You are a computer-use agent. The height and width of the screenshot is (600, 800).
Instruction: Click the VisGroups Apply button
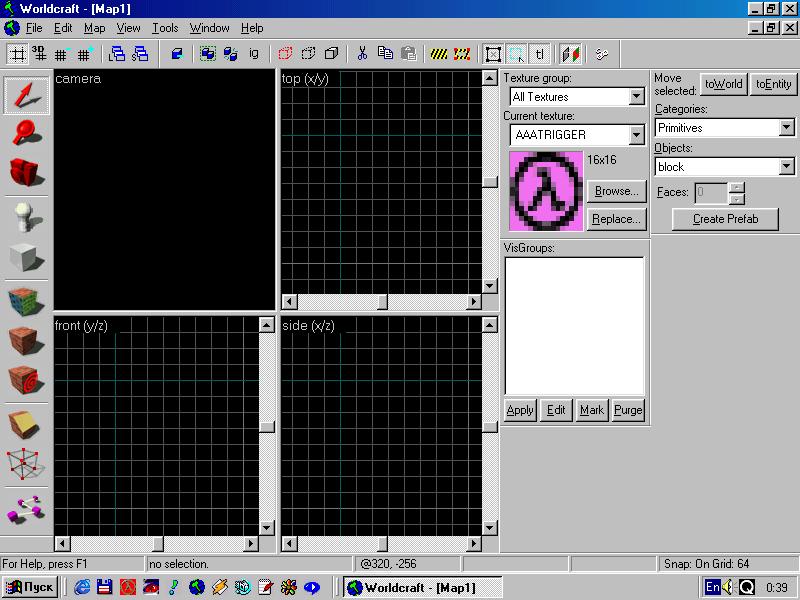(520, 410)
